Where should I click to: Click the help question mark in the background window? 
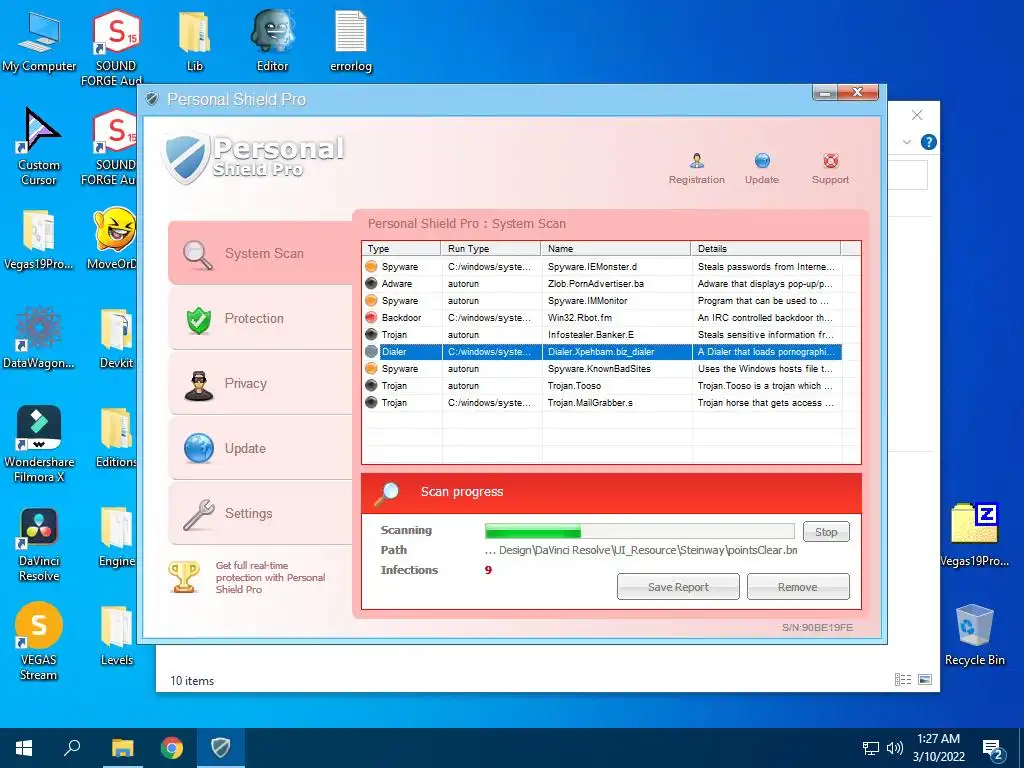pyautogui.click(x=928, y=142)
